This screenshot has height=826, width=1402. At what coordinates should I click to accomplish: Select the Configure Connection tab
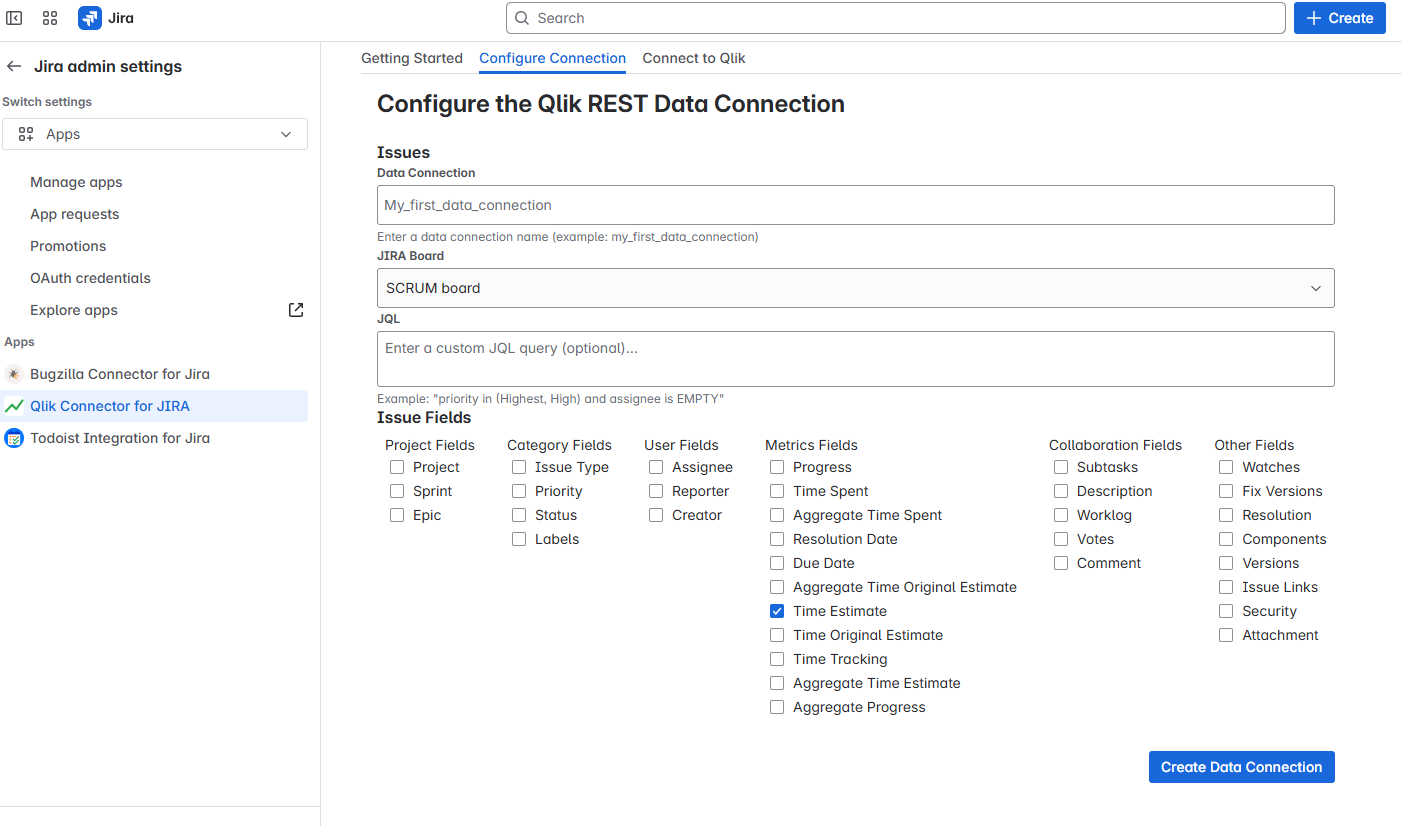coord(553,58)
